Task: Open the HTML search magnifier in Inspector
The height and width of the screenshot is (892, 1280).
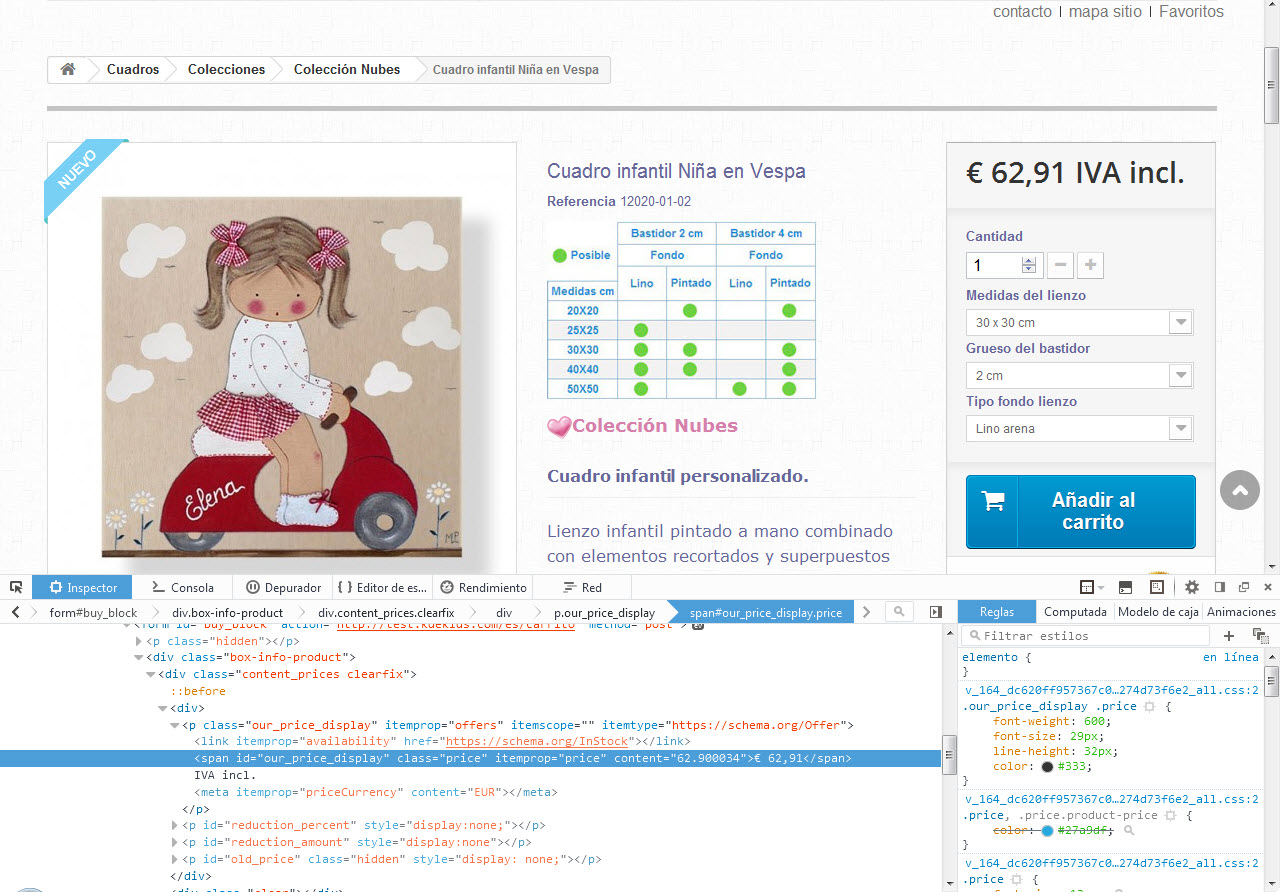Action: click(x=900, y=612)
